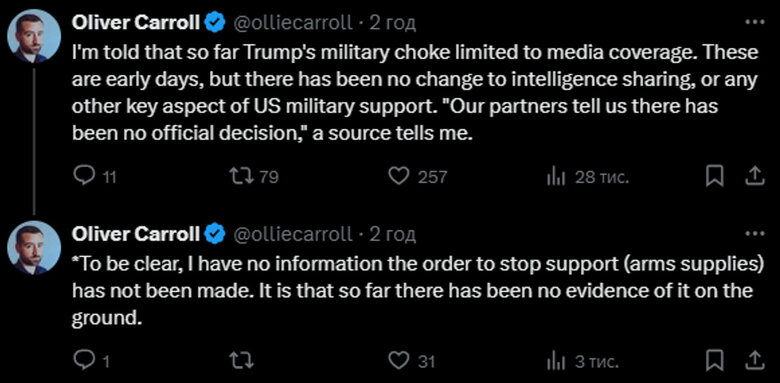Open the more options menu on first tweet
The width and height of the screenshot is (780, 383).
pos(755,22)
